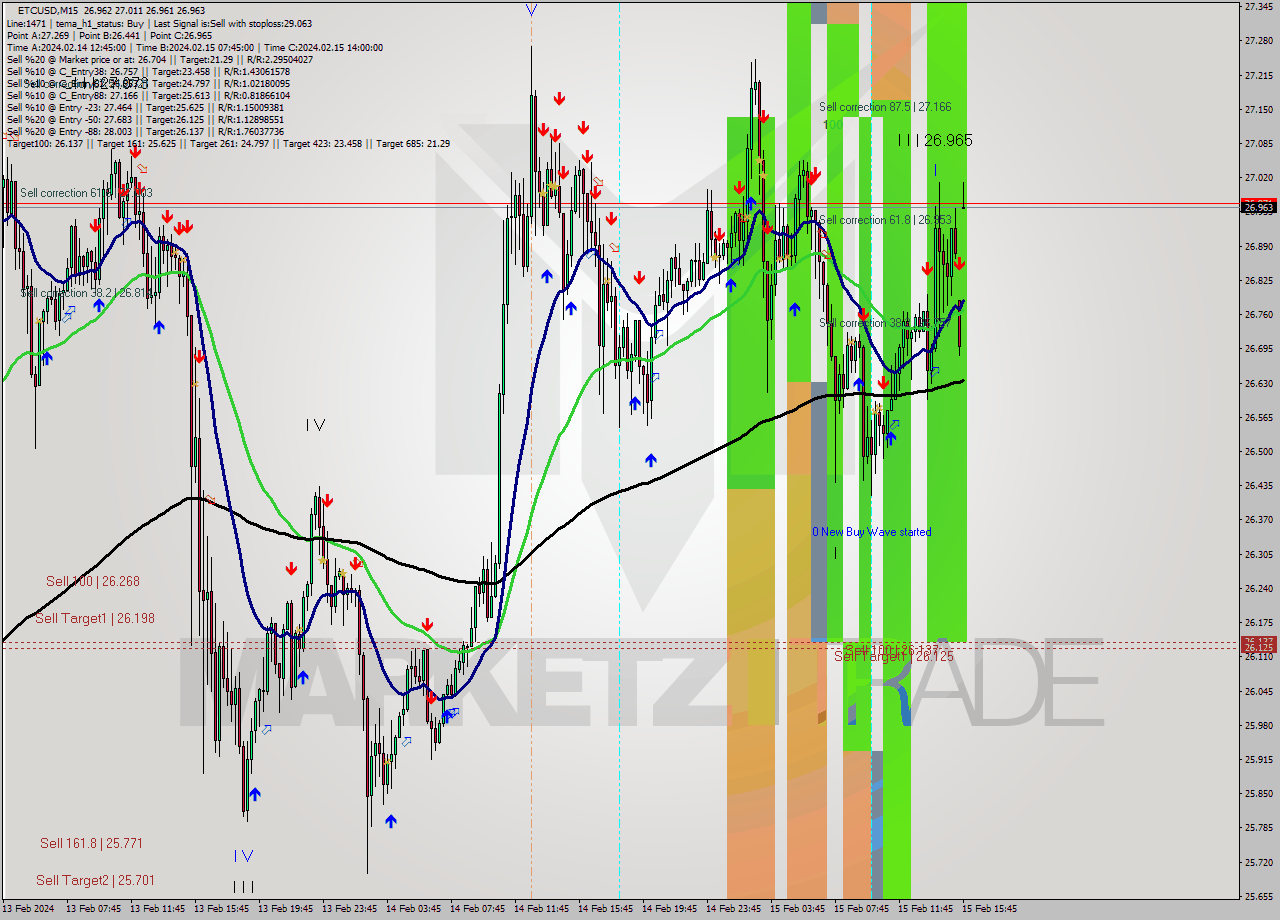Screen dimensions: 1280x920
Task: Select the '14 Feb 11:45' time label
Action: pyautogui.click(x=541, y=909)
